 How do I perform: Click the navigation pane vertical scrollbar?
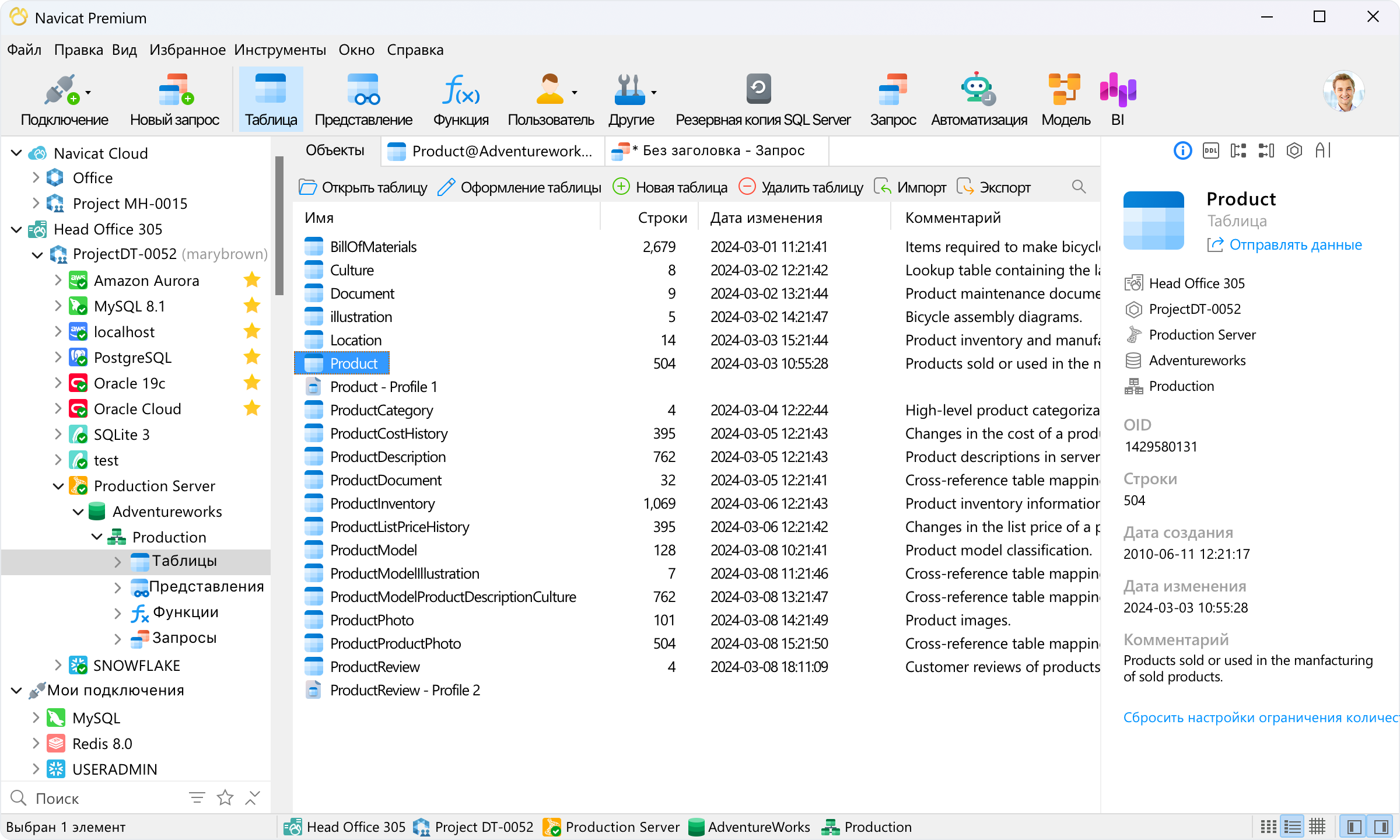(x=279, y=225)
